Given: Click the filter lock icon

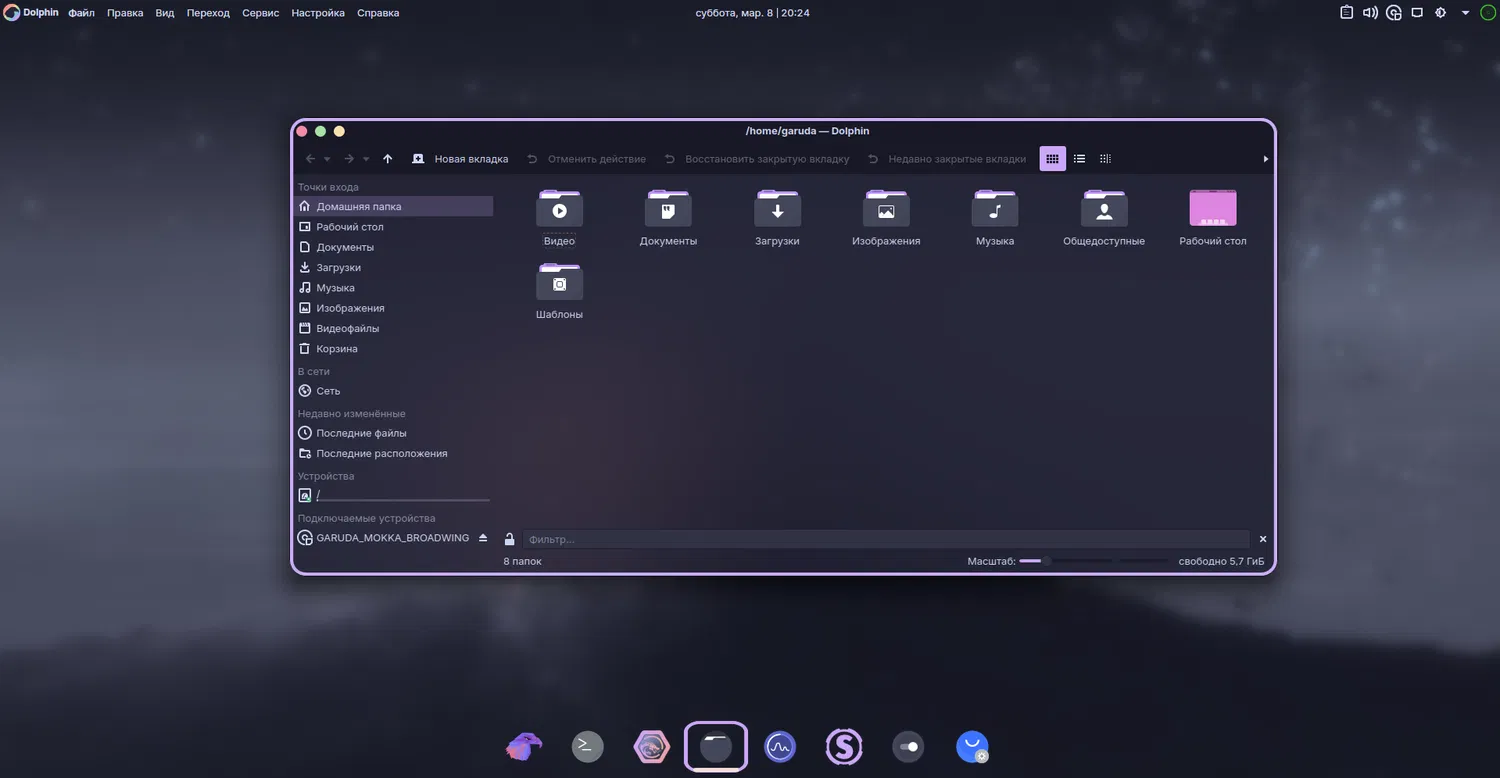Looking at the screenshot, I should (509, 539).
